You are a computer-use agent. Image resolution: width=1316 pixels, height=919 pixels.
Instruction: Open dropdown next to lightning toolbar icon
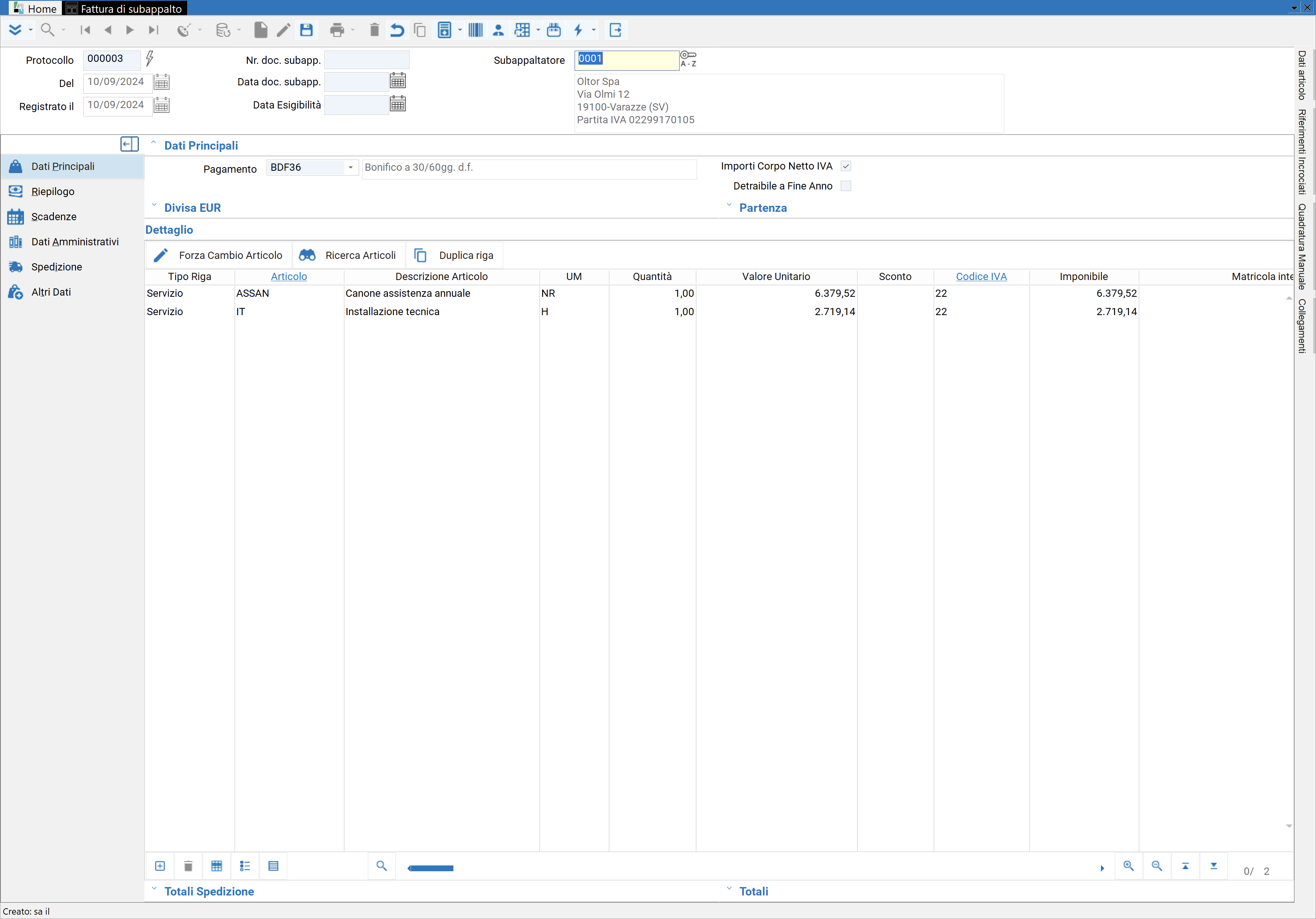(594, 30)
